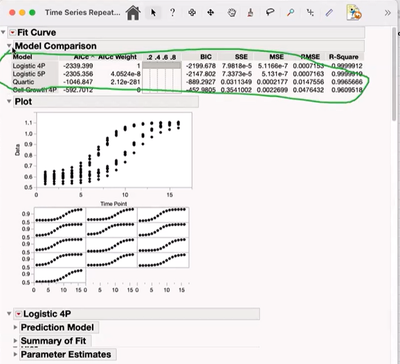The width and height of the screenshot is (400, 364).
Task: Select the crosshairs selection tool
Action: coord(192,13)
